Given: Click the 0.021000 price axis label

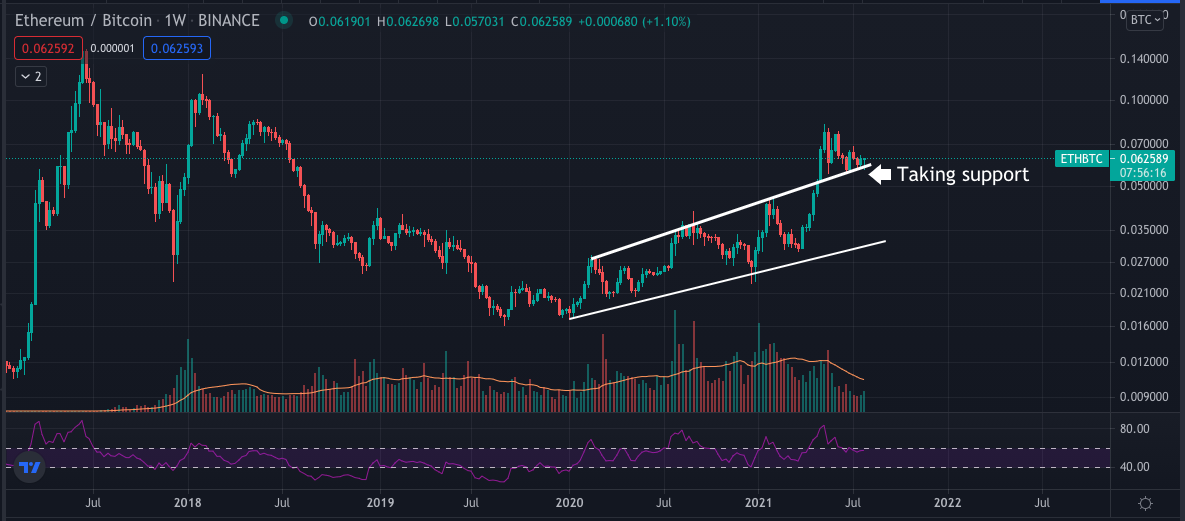Looking at the screenshot, I should pos(1144,293).
